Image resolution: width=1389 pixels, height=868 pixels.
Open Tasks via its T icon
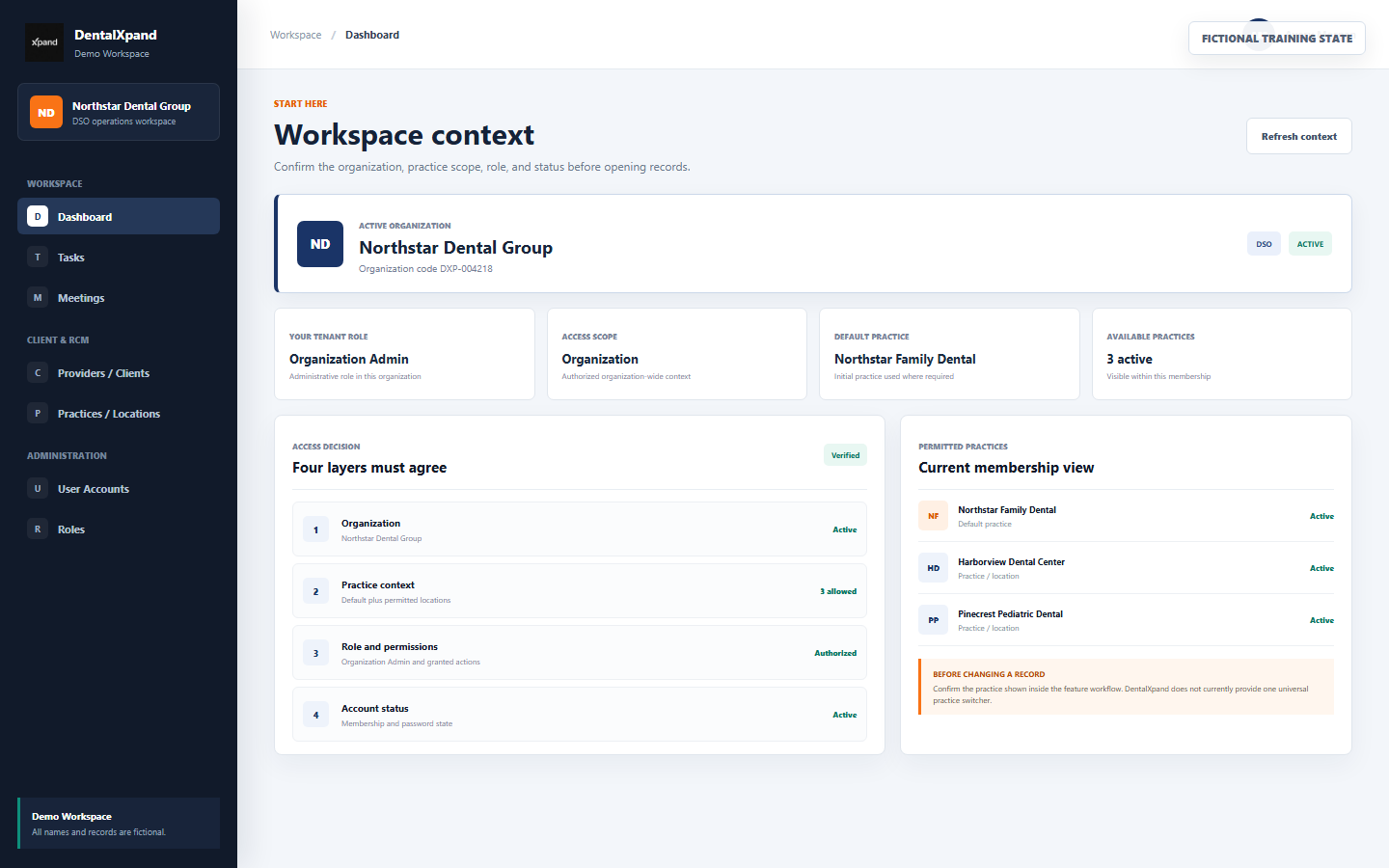pyautogui.click(x=38, y=258)
